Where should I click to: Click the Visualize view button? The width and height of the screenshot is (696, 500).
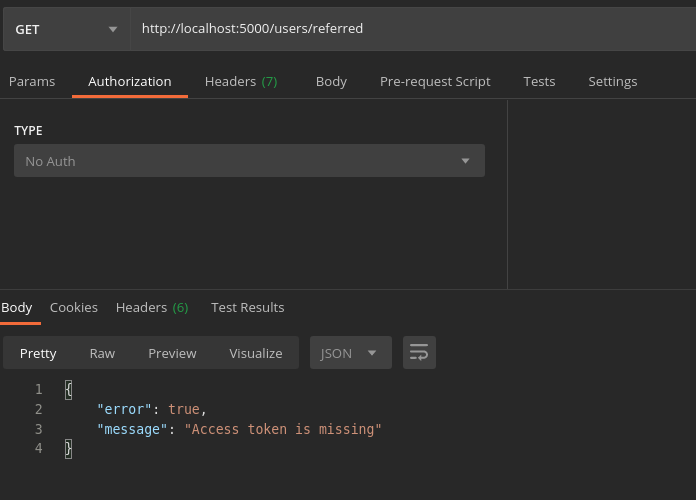coord(256,353)
